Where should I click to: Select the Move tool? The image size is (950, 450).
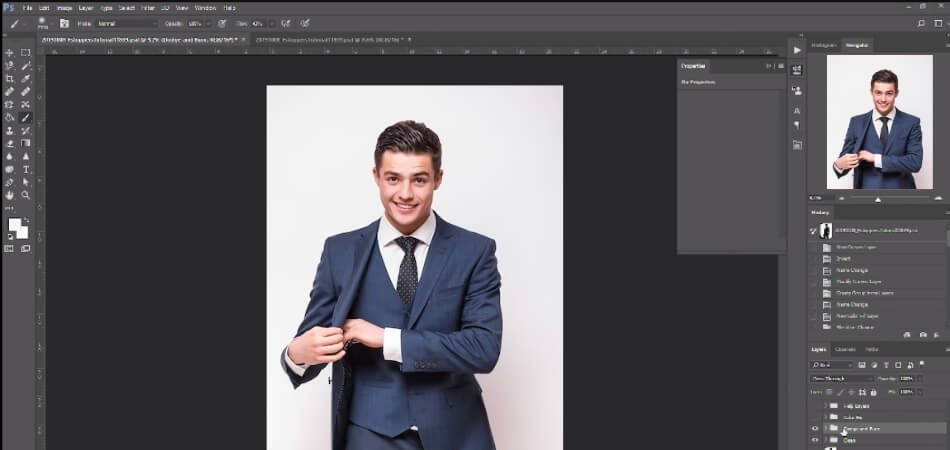(x=9, y=53)
